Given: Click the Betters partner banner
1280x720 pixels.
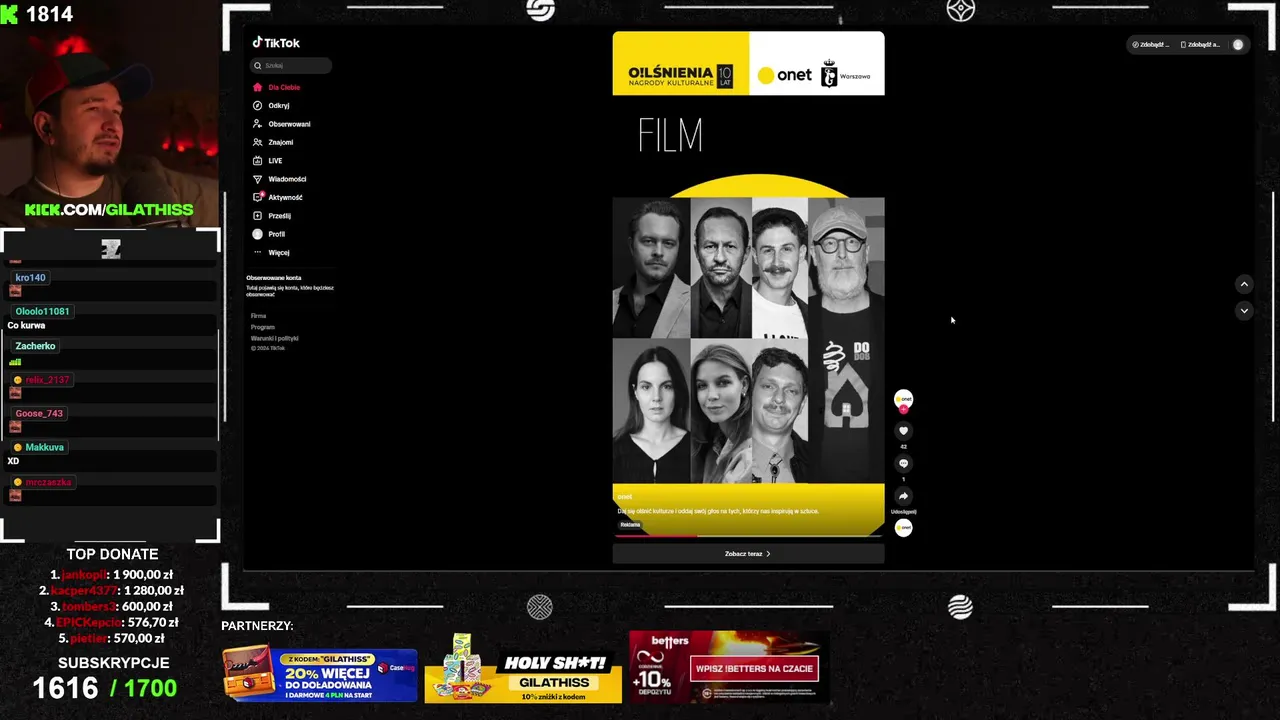Looking at the screenshot, I should tap(728, 666).
